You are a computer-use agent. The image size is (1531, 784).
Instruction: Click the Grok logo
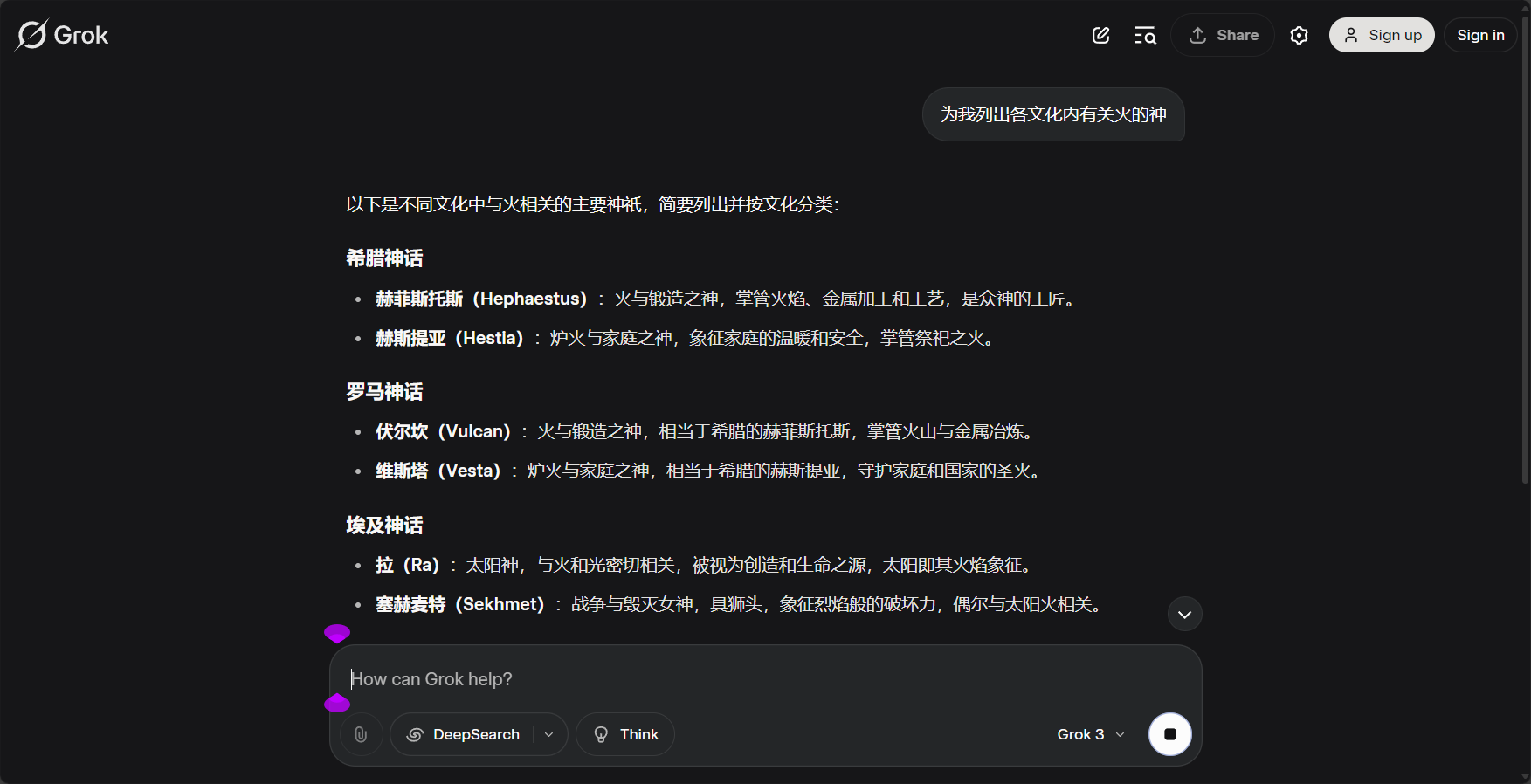point(63,35)
